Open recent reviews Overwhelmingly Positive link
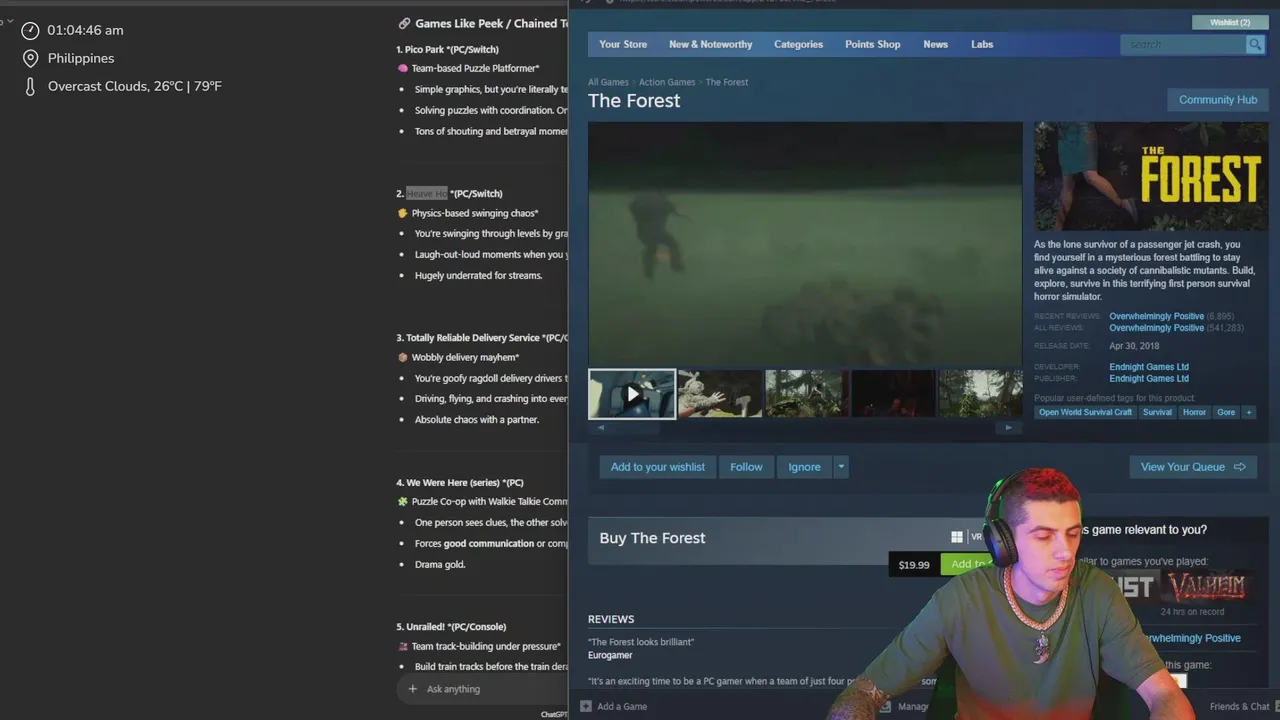Viewport: 1280px width, 720px height. (x=1157, y=316)
